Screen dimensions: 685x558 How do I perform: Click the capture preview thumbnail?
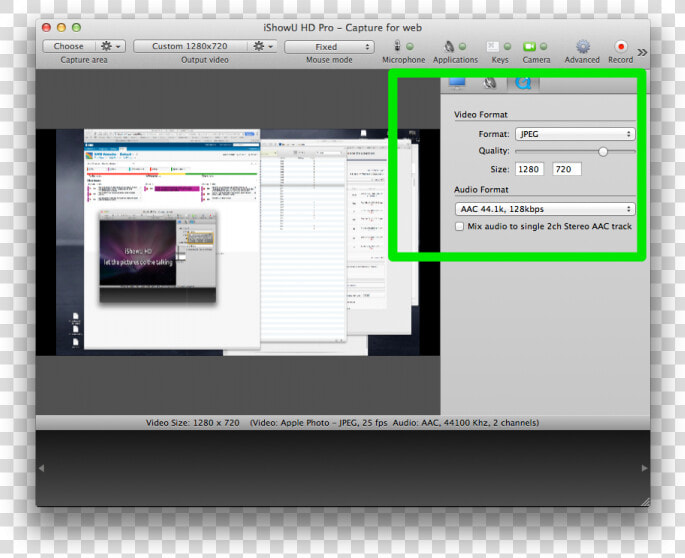click(238, 242)
